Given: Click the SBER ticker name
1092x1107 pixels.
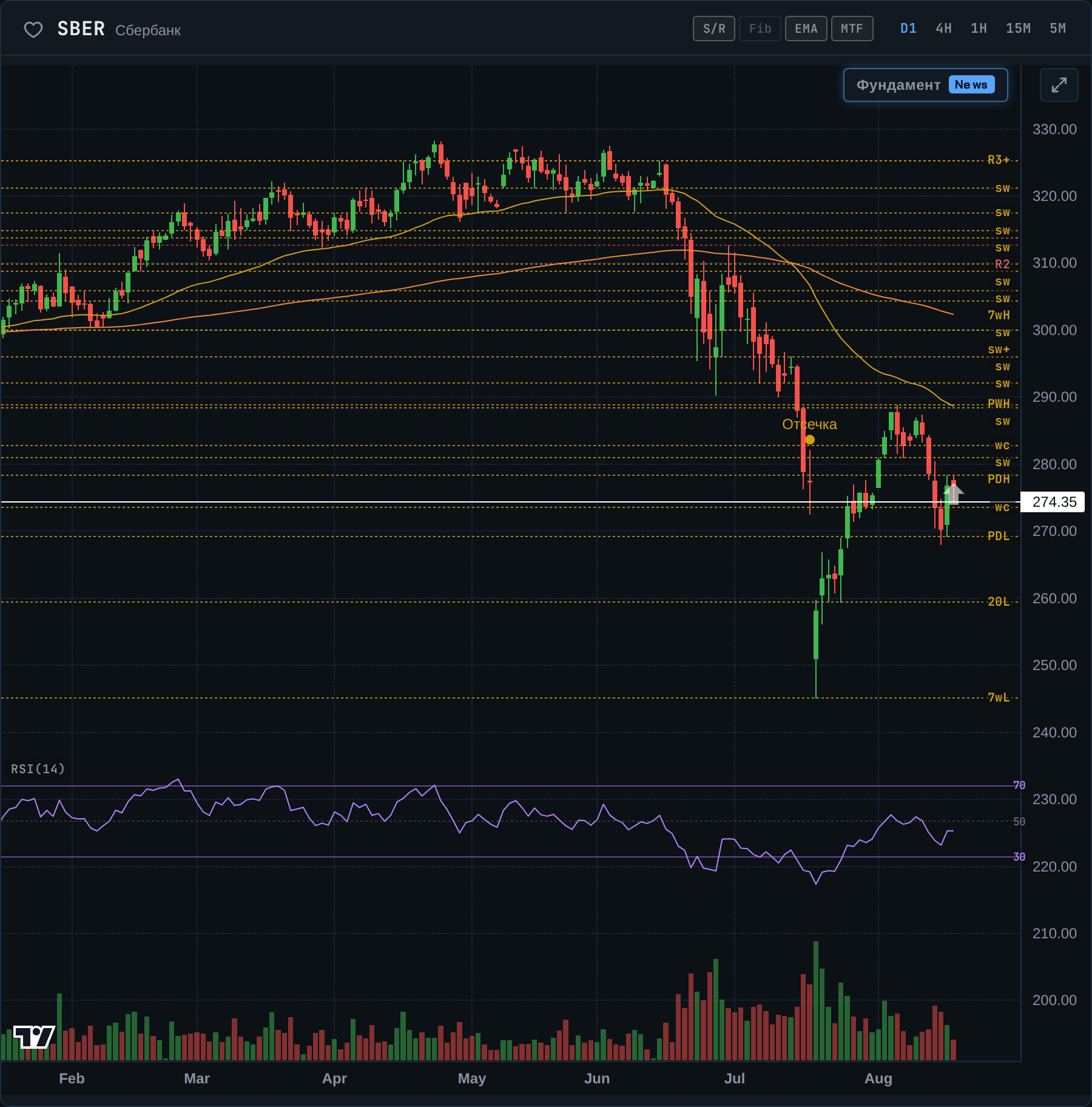Looking at the screenshot, I should (x=81, y=29).
